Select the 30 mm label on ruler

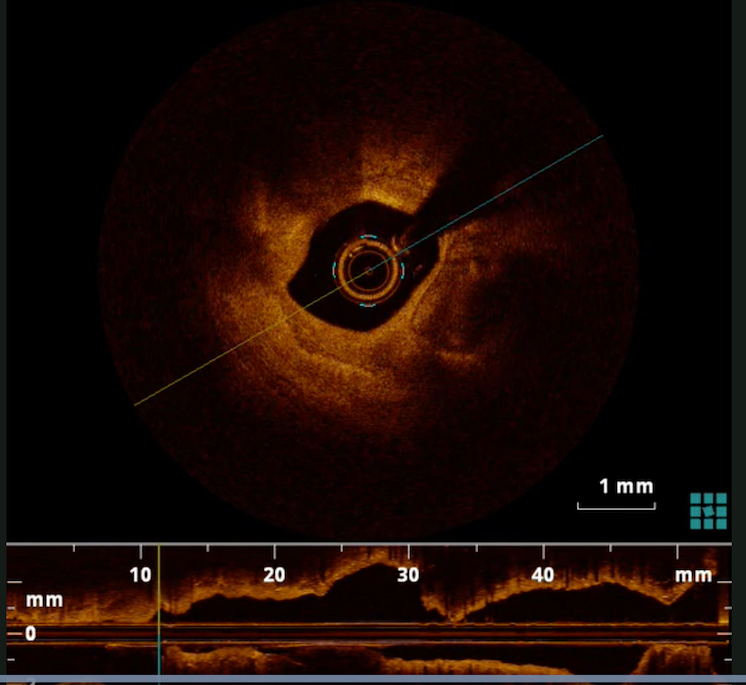[x=408, y=575]
